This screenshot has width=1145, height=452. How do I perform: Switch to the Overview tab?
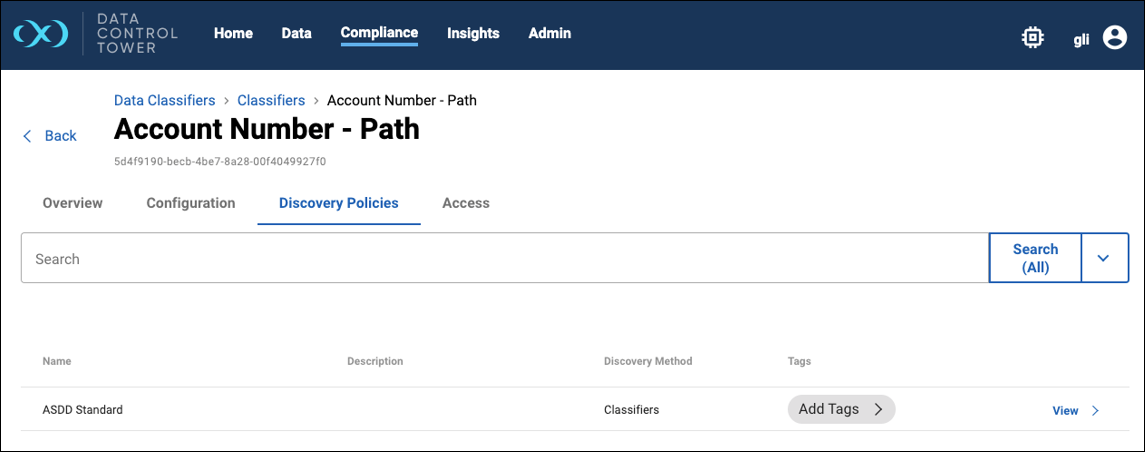pyautogui.click(x=72, y=203)
